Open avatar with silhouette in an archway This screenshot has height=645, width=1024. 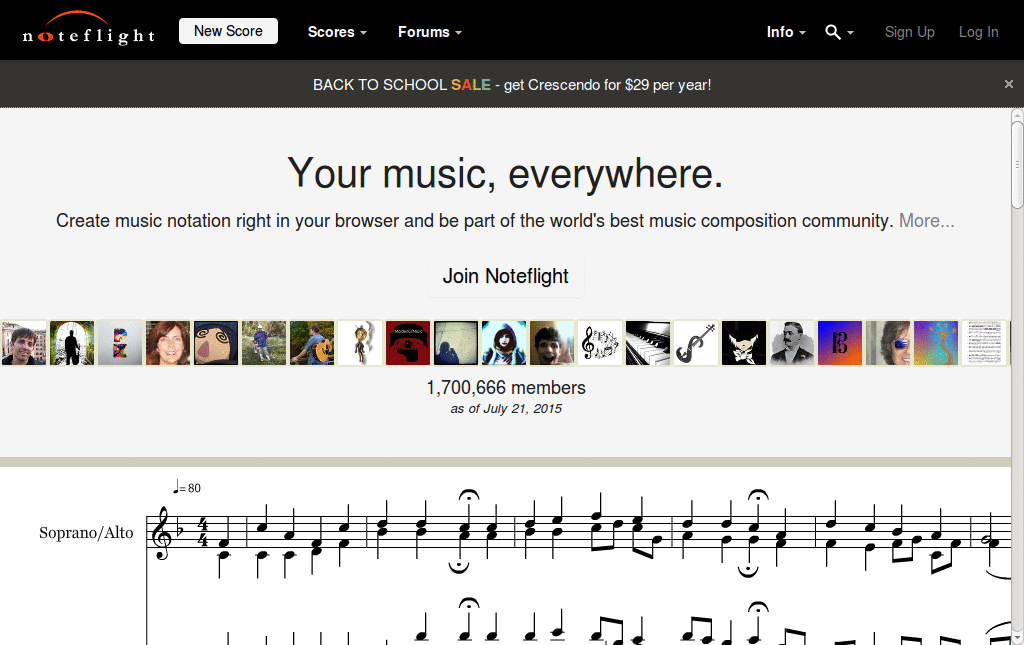coord(72,343)
